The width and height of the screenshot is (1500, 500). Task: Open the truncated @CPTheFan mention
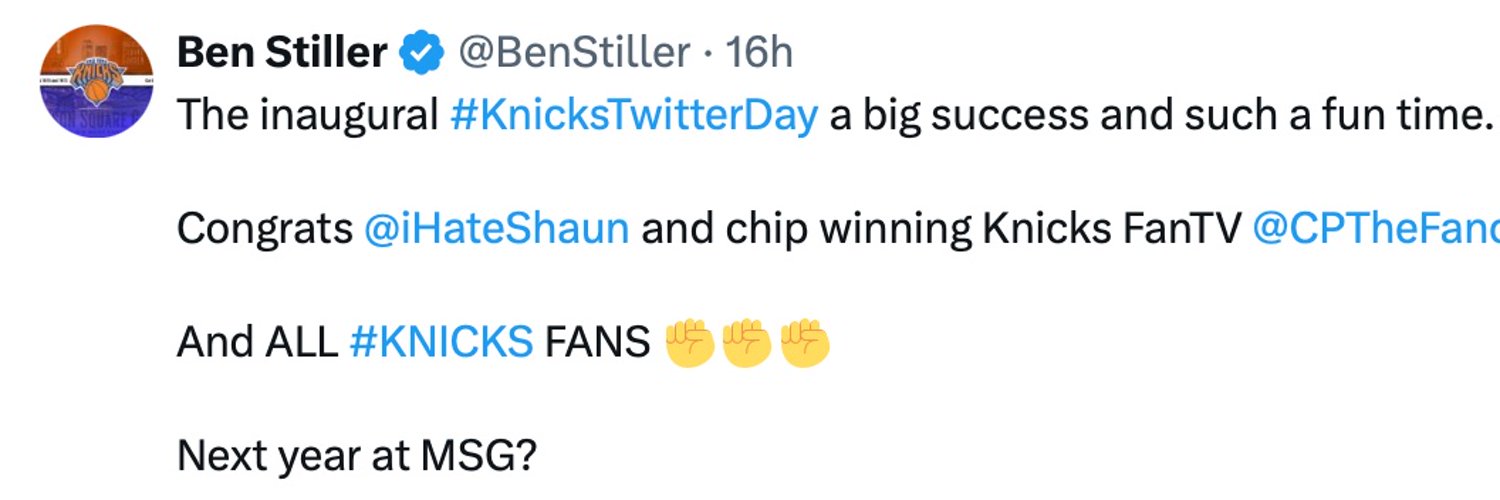pos(1375,230)
